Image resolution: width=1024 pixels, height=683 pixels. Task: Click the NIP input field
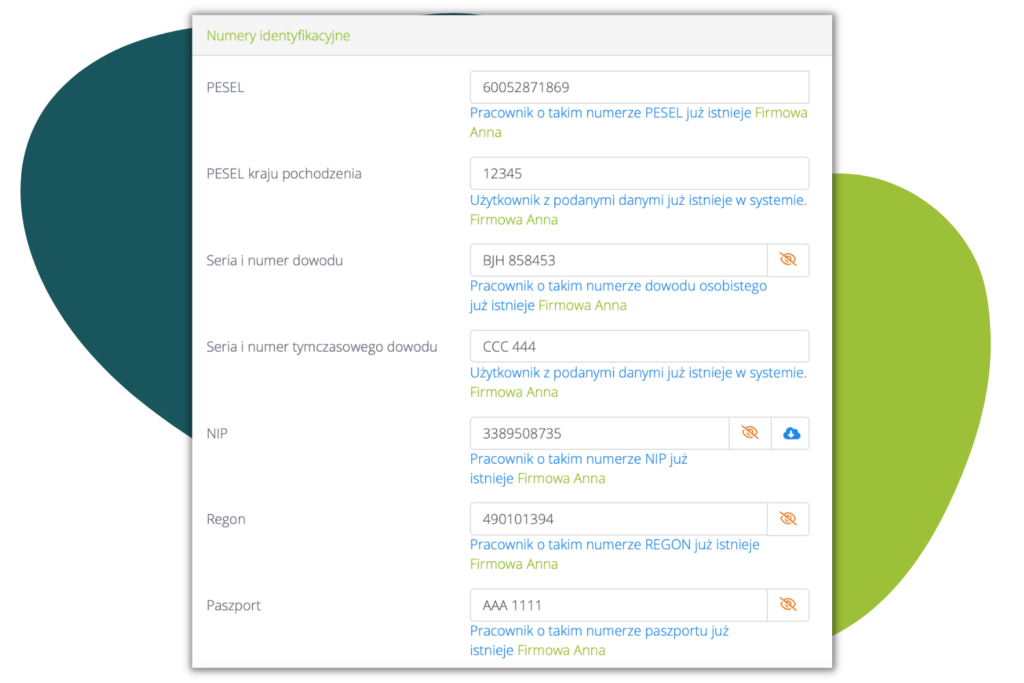coord(599,433)
